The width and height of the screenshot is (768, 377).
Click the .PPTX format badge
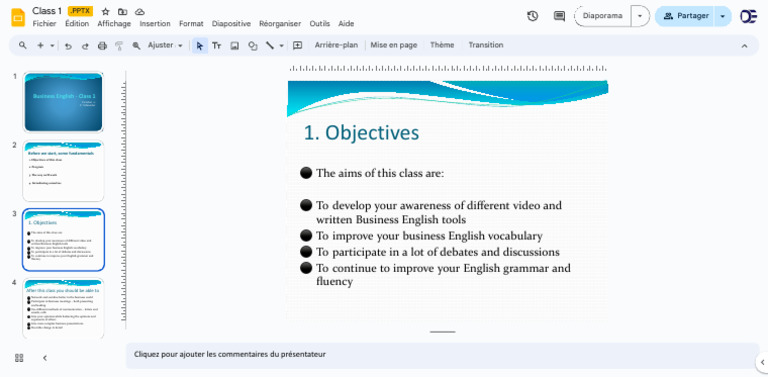80,11
